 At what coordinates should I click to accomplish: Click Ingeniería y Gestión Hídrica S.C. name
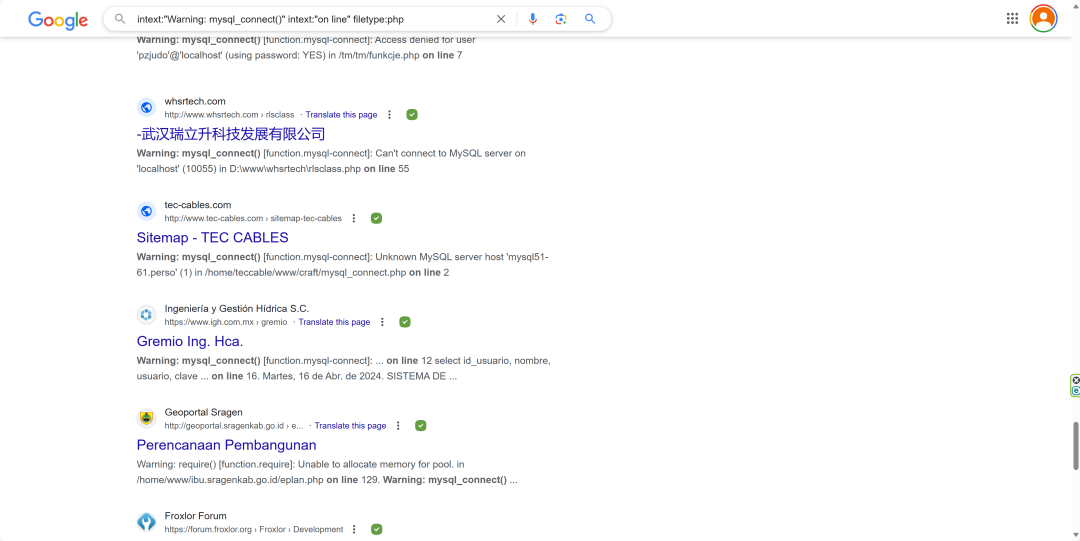(x=237, y=308)
